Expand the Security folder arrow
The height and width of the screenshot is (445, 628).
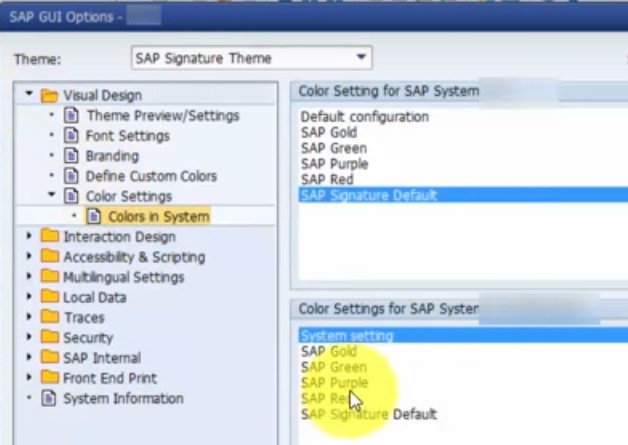click(29, 337)
